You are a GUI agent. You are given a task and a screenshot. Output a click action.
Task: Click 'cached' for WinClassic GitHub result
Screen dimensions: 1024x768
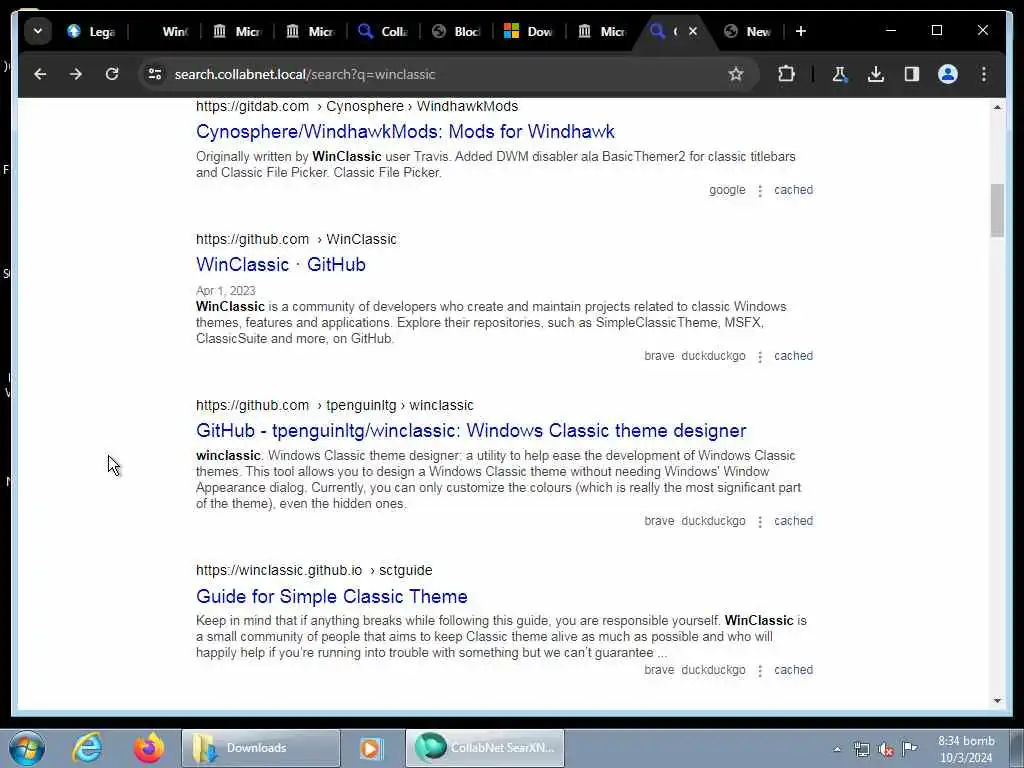click(793, 356)
